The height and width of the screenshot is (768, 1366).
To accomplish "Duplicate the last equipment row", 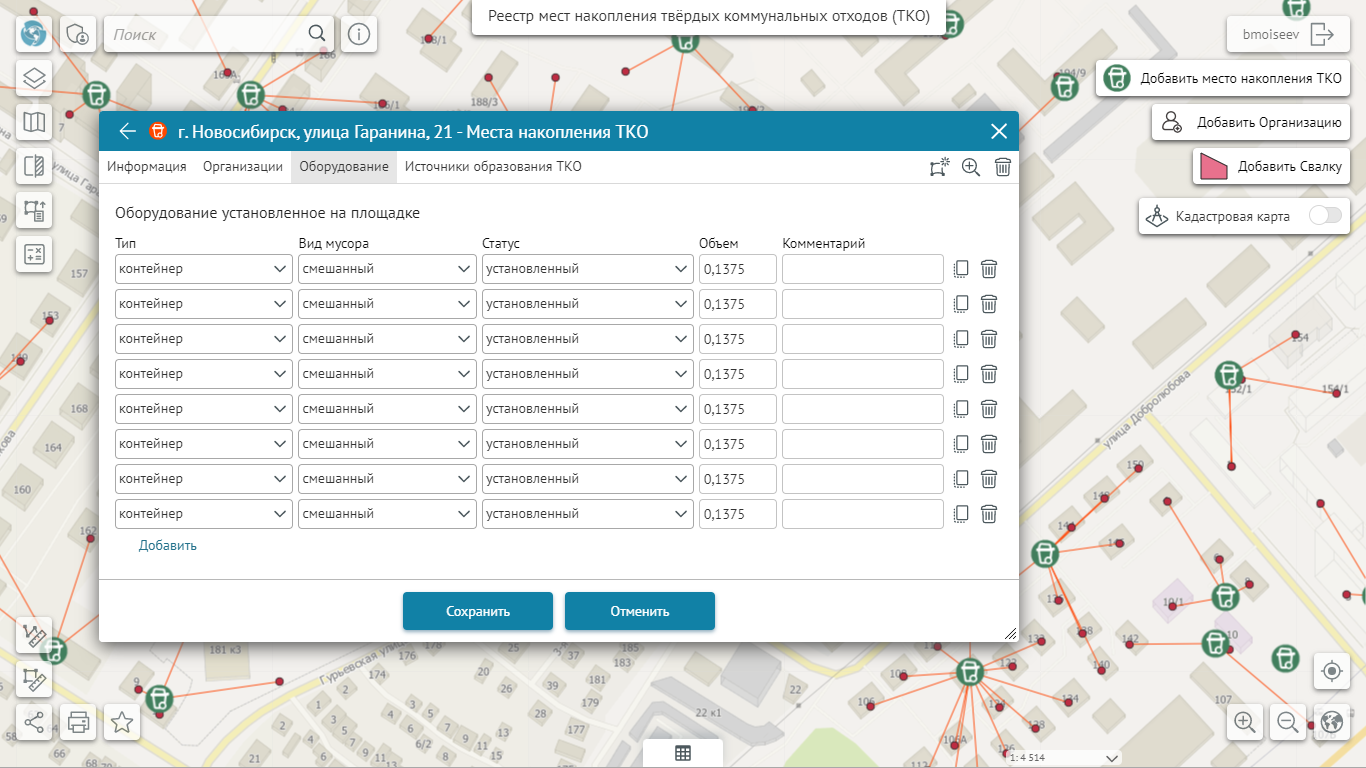I will pyautogui.click(x=961, y=514).
